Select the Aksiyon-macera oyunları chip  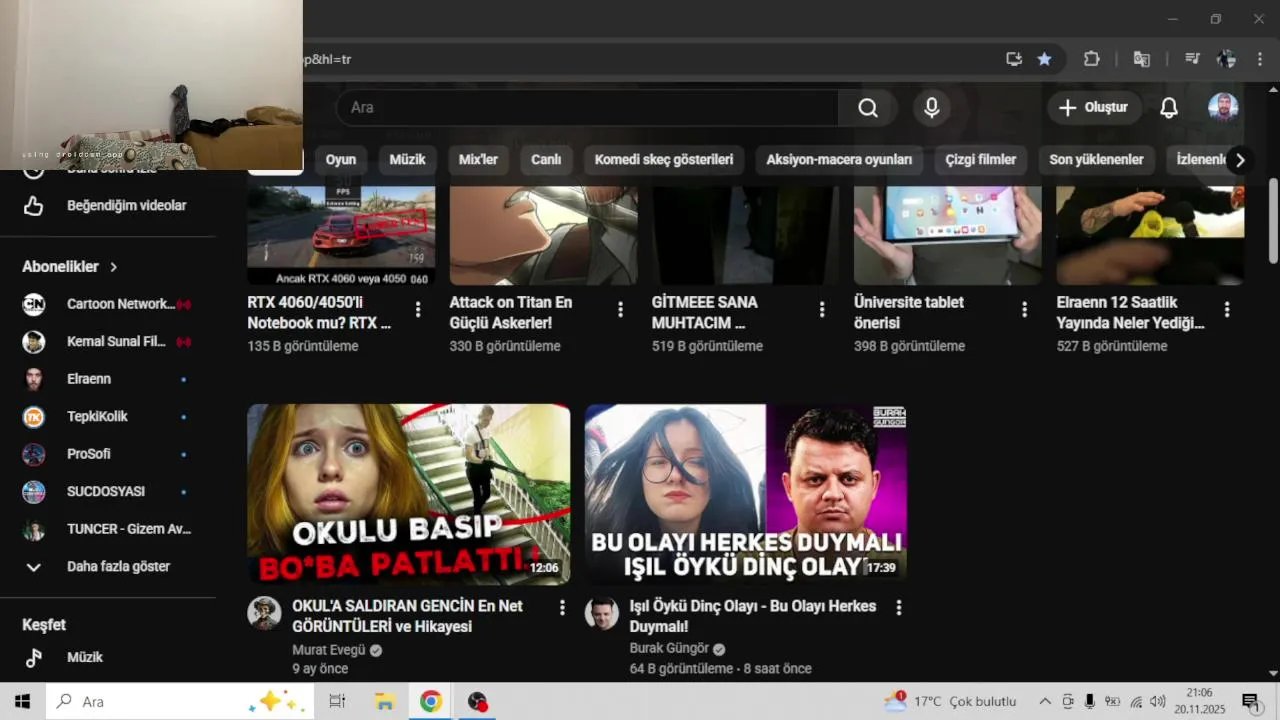(839, 160)
